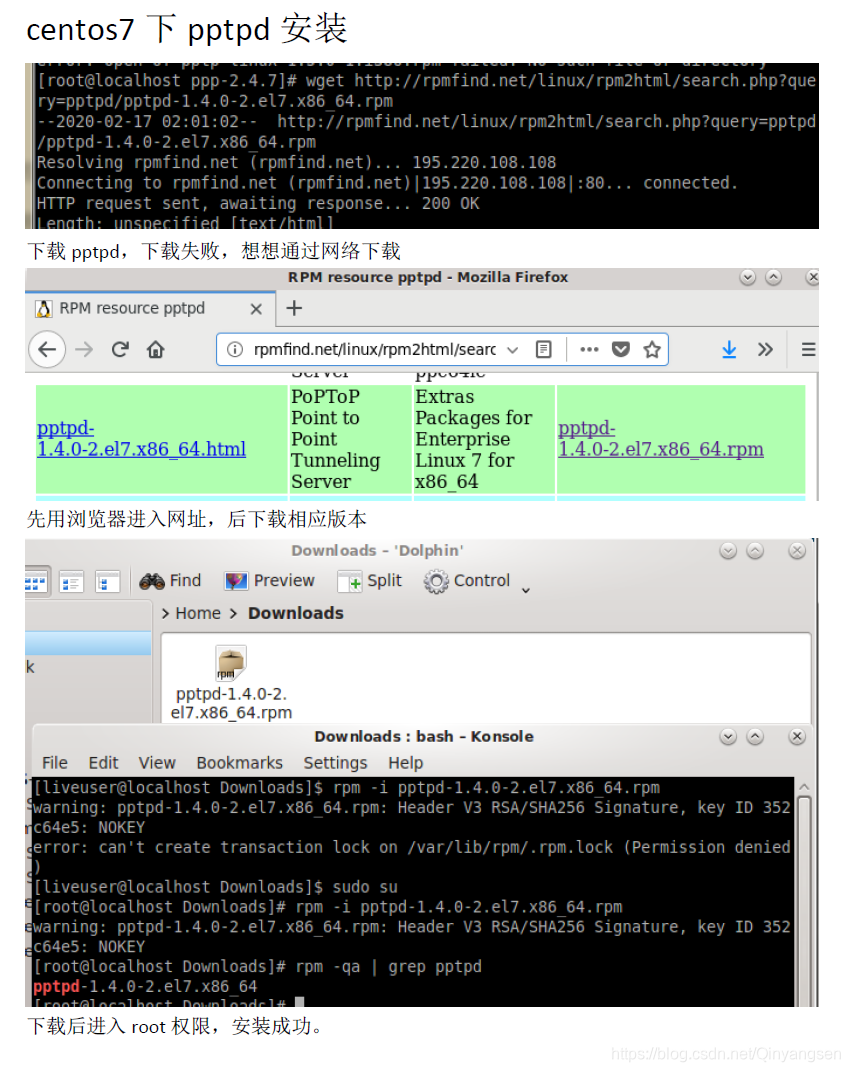Open Konsole Edit menu
This screenshot has width=850, height=1072.
103,763
